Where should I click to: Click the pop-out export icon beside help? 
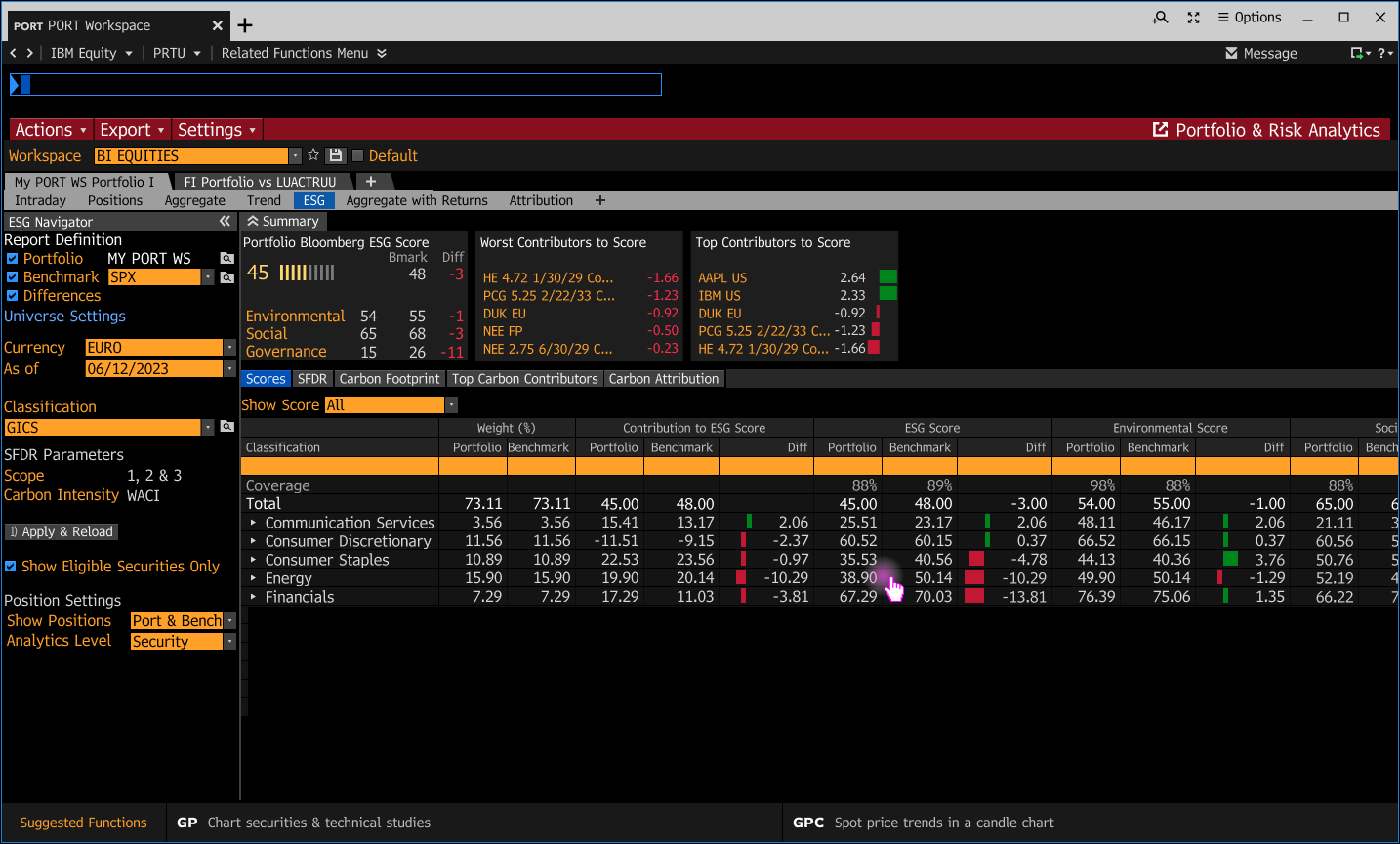(x=1360, y=53)
